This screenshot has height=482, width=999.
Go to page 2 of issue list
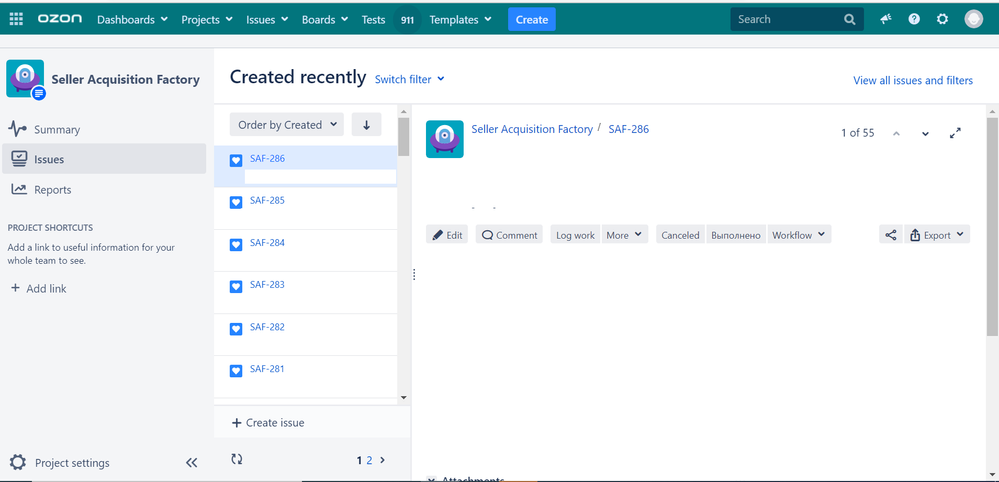pos(369,460)
